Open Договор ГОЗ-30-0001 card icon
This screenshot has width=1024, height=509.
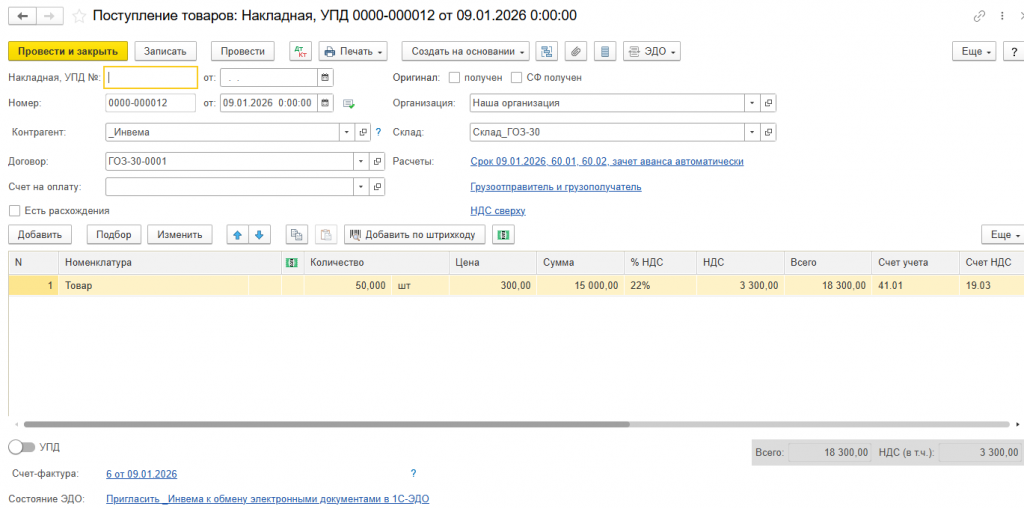coord(377,161)
